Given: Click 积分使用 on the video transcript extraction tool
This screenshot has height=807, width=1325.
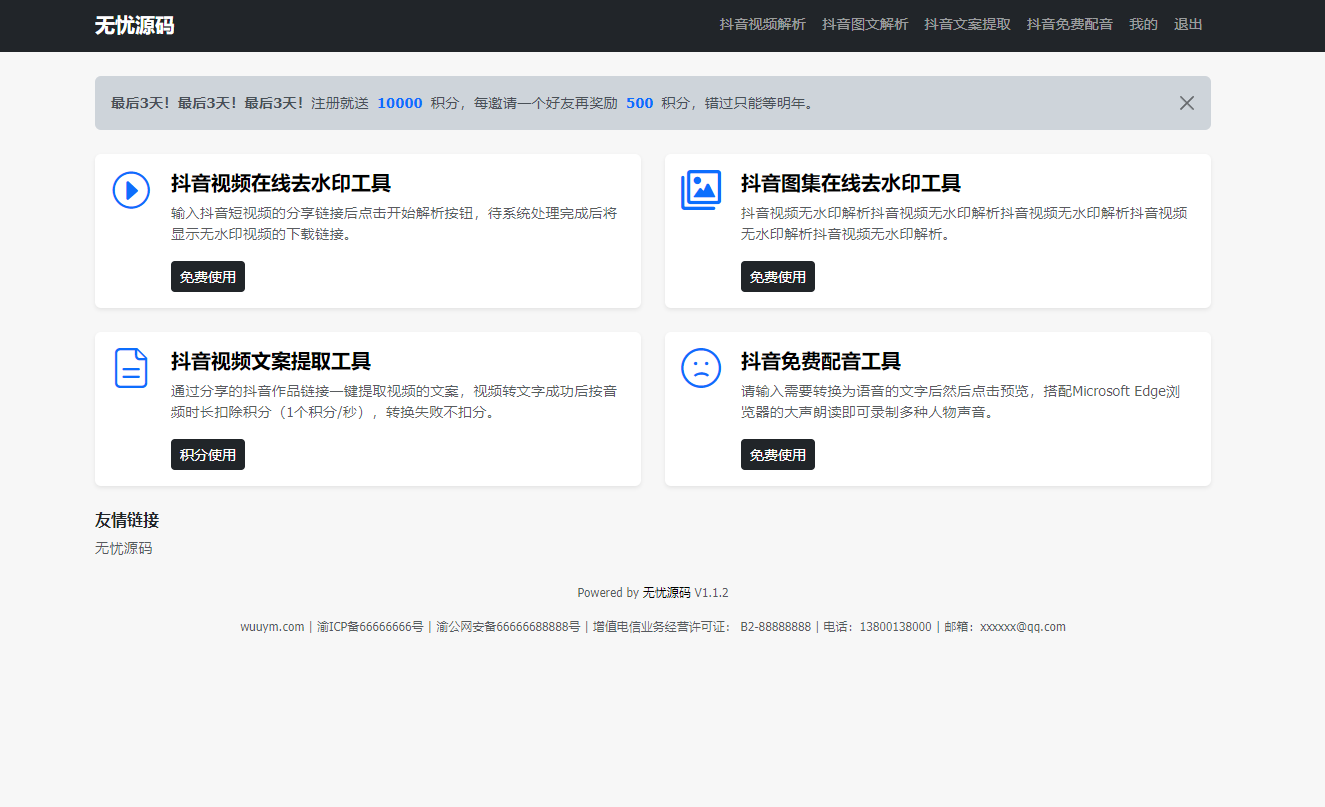Looking at the screenshot, I should (x=208, y=454).
